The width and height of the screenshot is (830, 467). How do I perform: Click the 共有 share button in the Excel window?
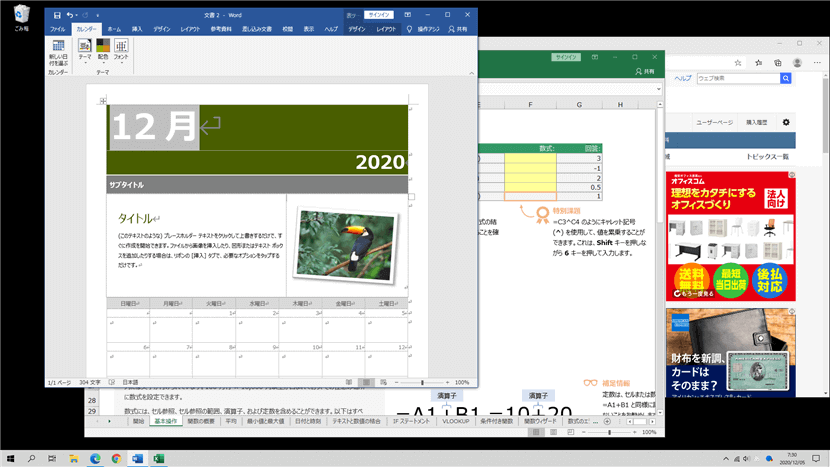[x=645, y=71]
